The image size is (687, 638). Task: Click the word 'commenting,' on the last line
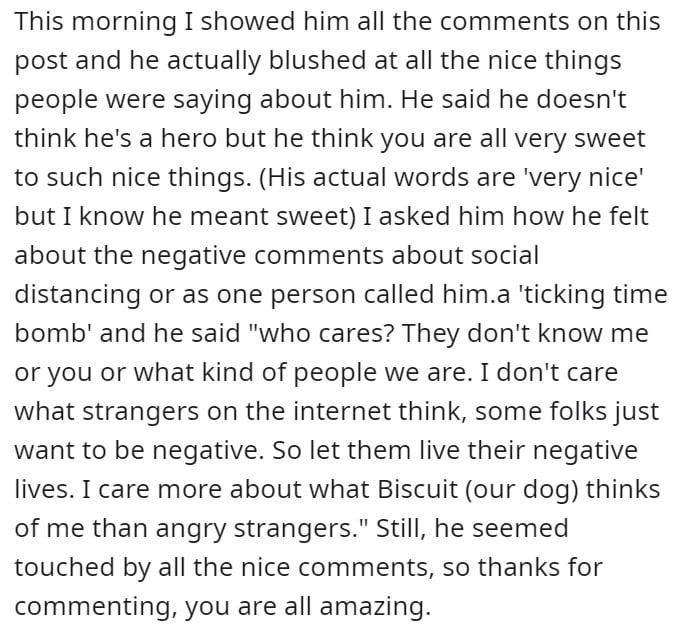pos(96,607)
